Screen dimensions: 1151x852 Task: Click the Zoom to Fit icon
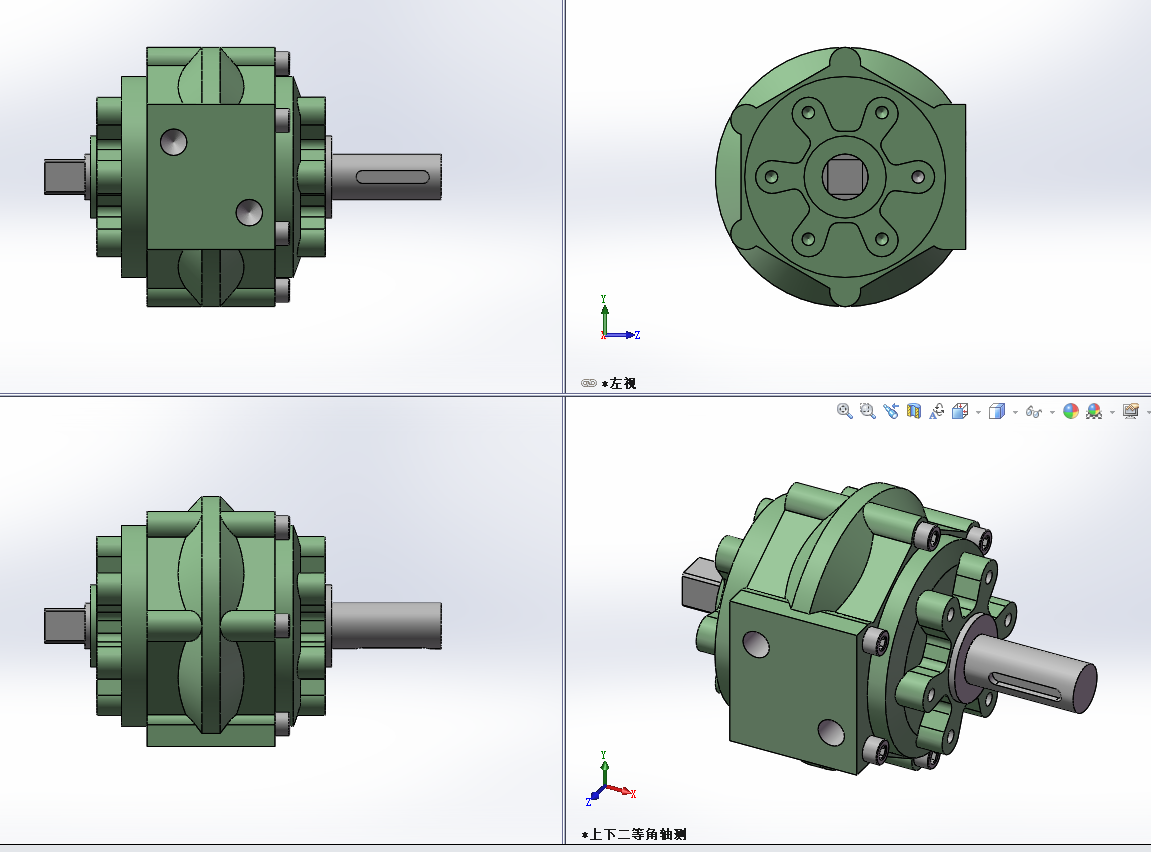pos(844,411)
